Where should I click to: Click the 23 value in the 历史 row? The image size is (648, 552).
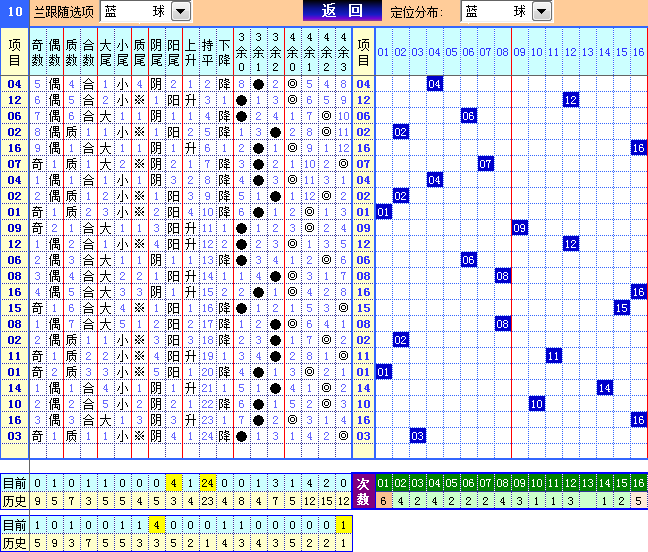tap(207, 501)
